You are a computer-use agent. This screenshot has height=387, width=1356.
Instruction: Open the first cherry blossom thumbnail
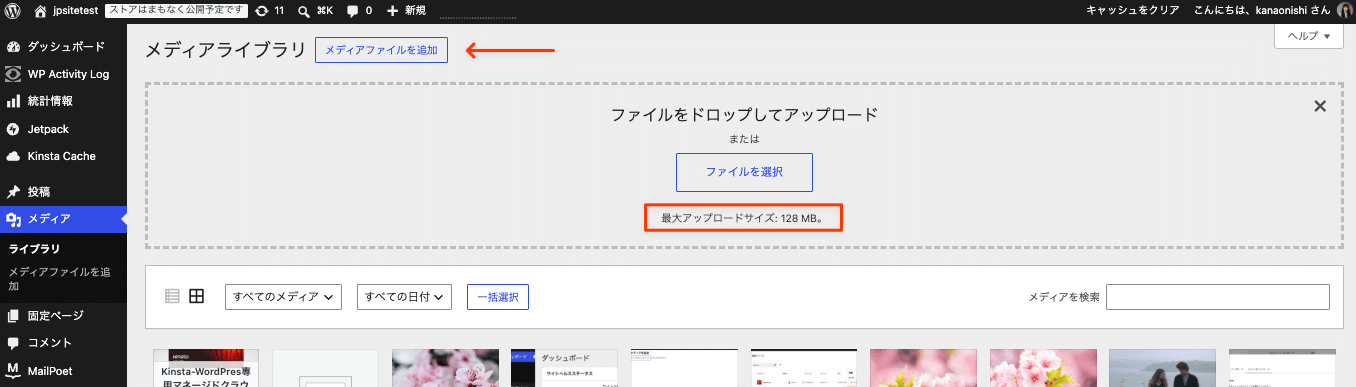pyautogui.click(x=444, y=368)
